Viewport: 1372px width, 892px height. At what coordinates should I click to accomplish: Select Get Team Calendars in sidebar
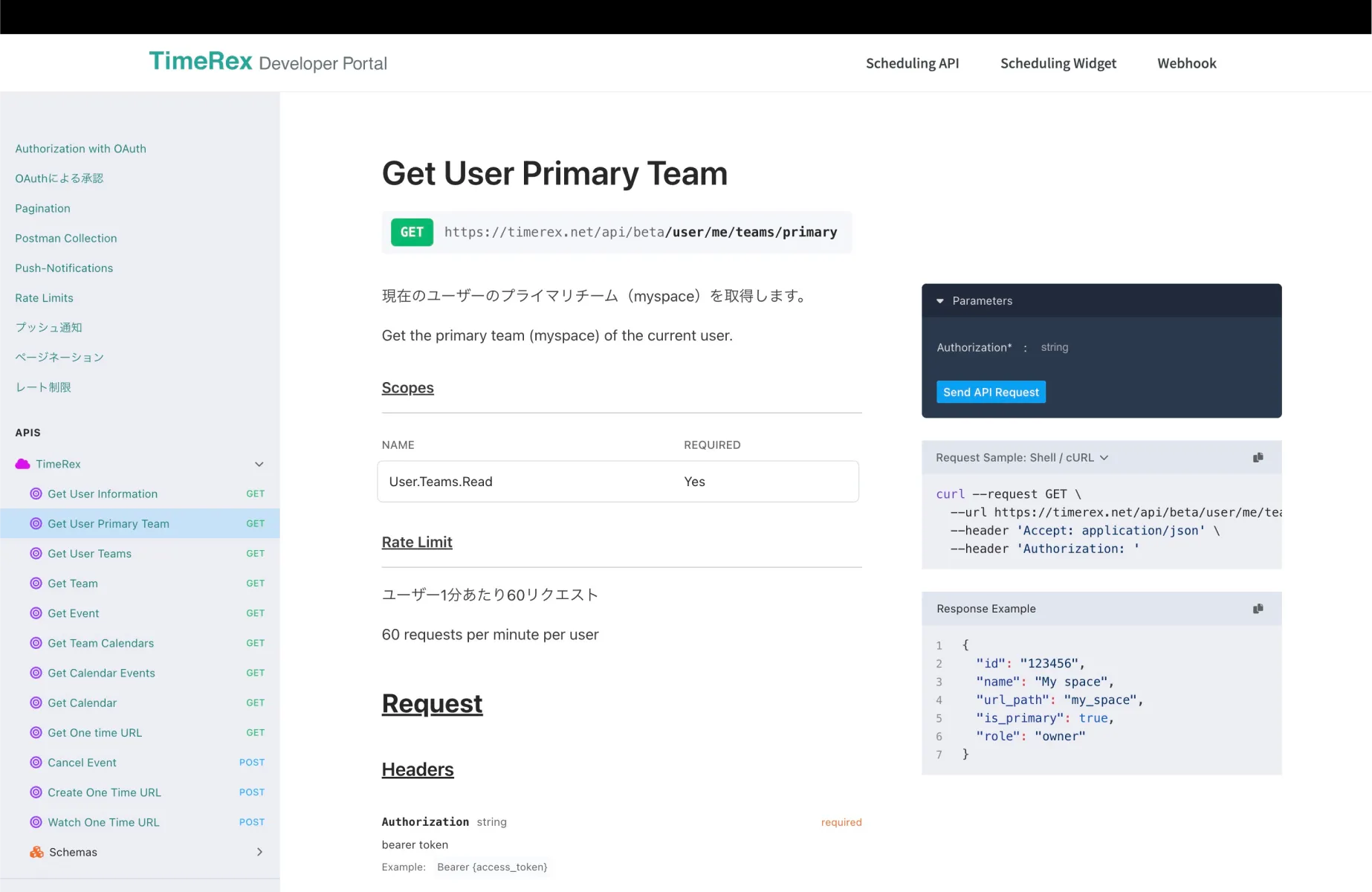(x=140, y=643)
